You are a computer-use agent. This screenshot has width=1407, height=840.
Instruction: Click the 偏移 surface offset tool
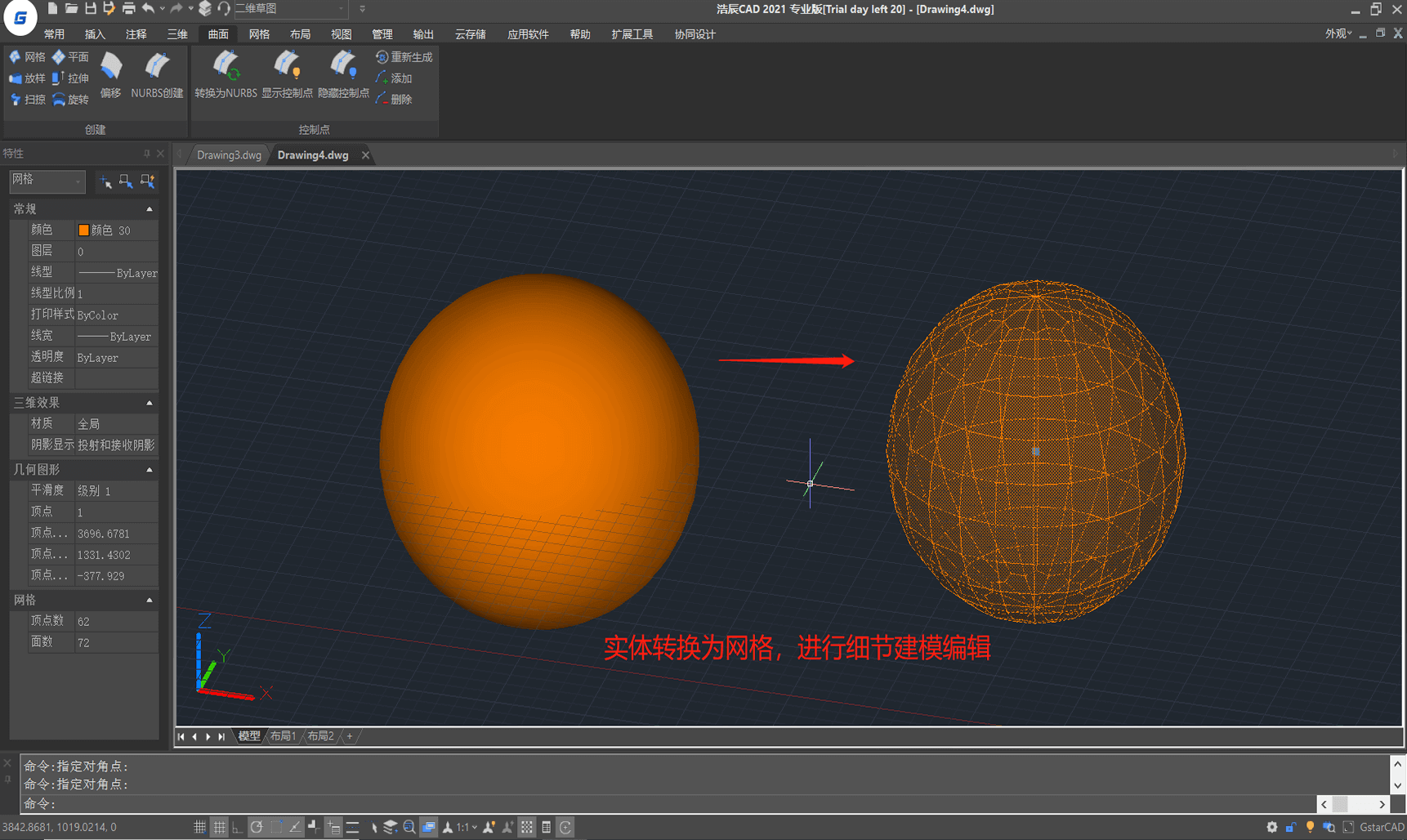111,75
